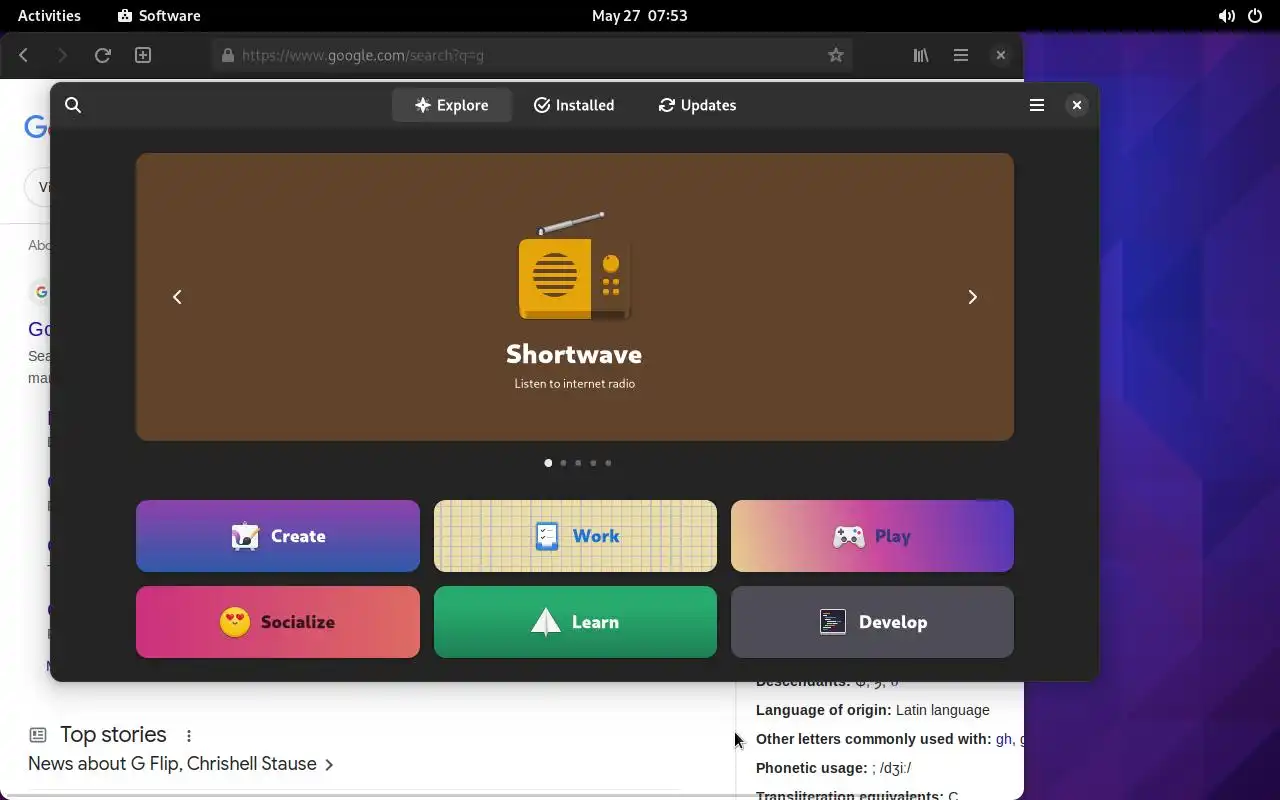Switch to the Installed tab
Image resolution: width=1280 pixels, height=800 pixels.
tap(574, 105)
